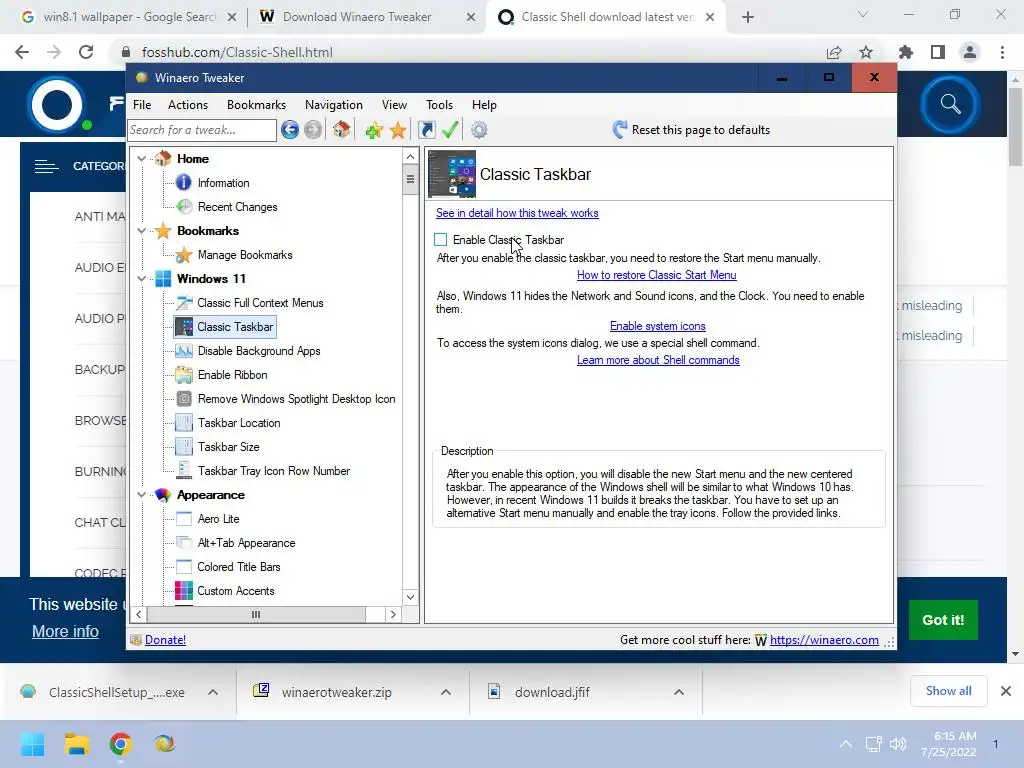Click the Enable system icons link
The image size is (1024, 768).
pyautogui.click(x=658, y=326)
